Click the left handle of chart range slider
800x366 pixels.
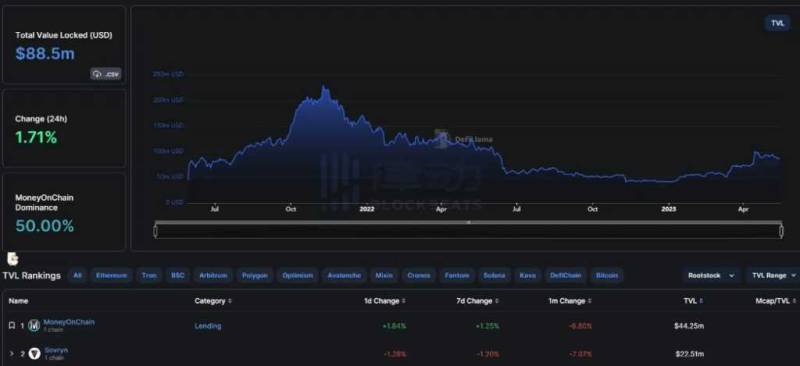pos(156,231)
